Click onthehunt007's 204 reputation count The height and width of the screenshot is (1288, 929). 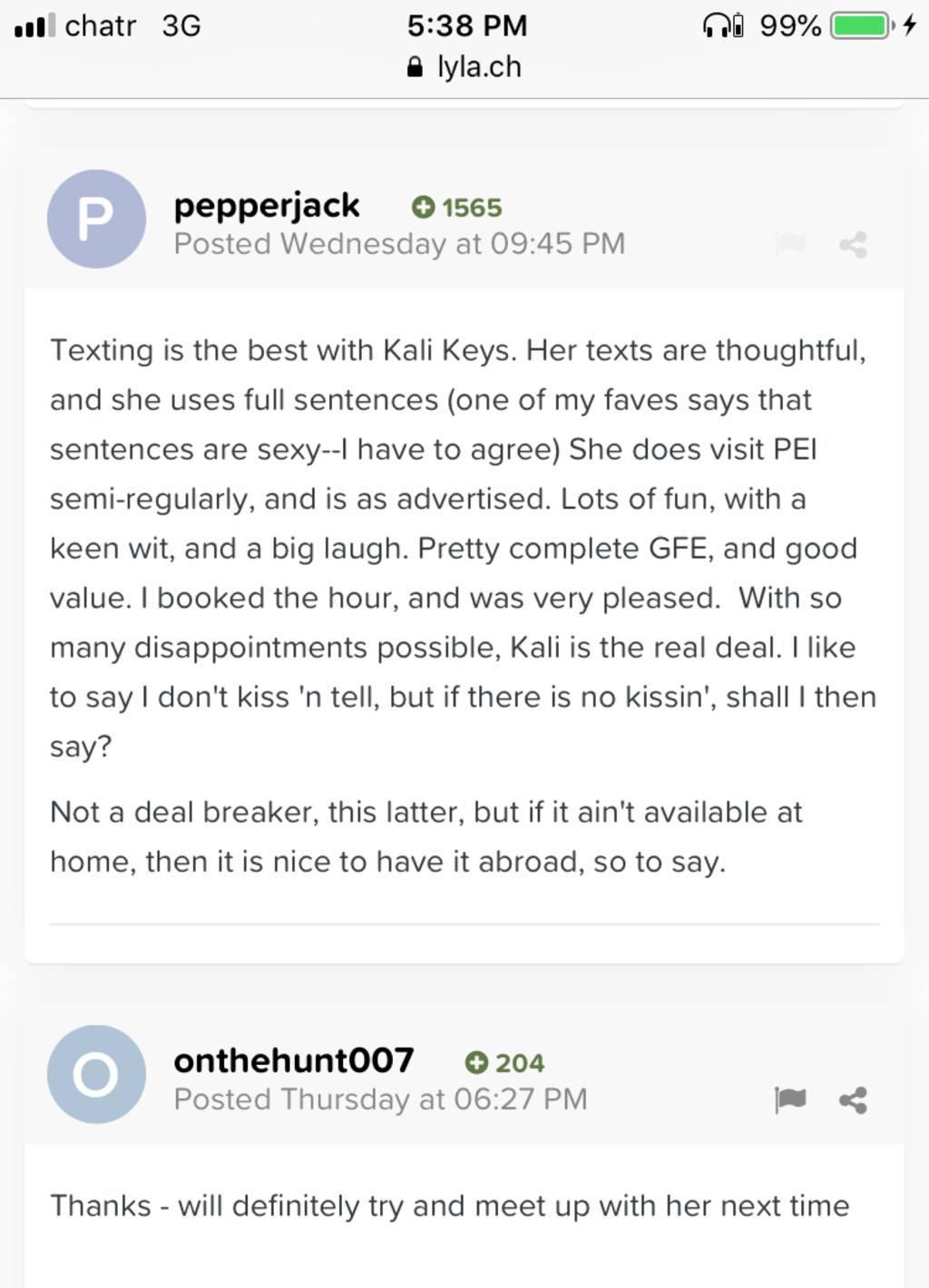click(x=520, y=1063)
